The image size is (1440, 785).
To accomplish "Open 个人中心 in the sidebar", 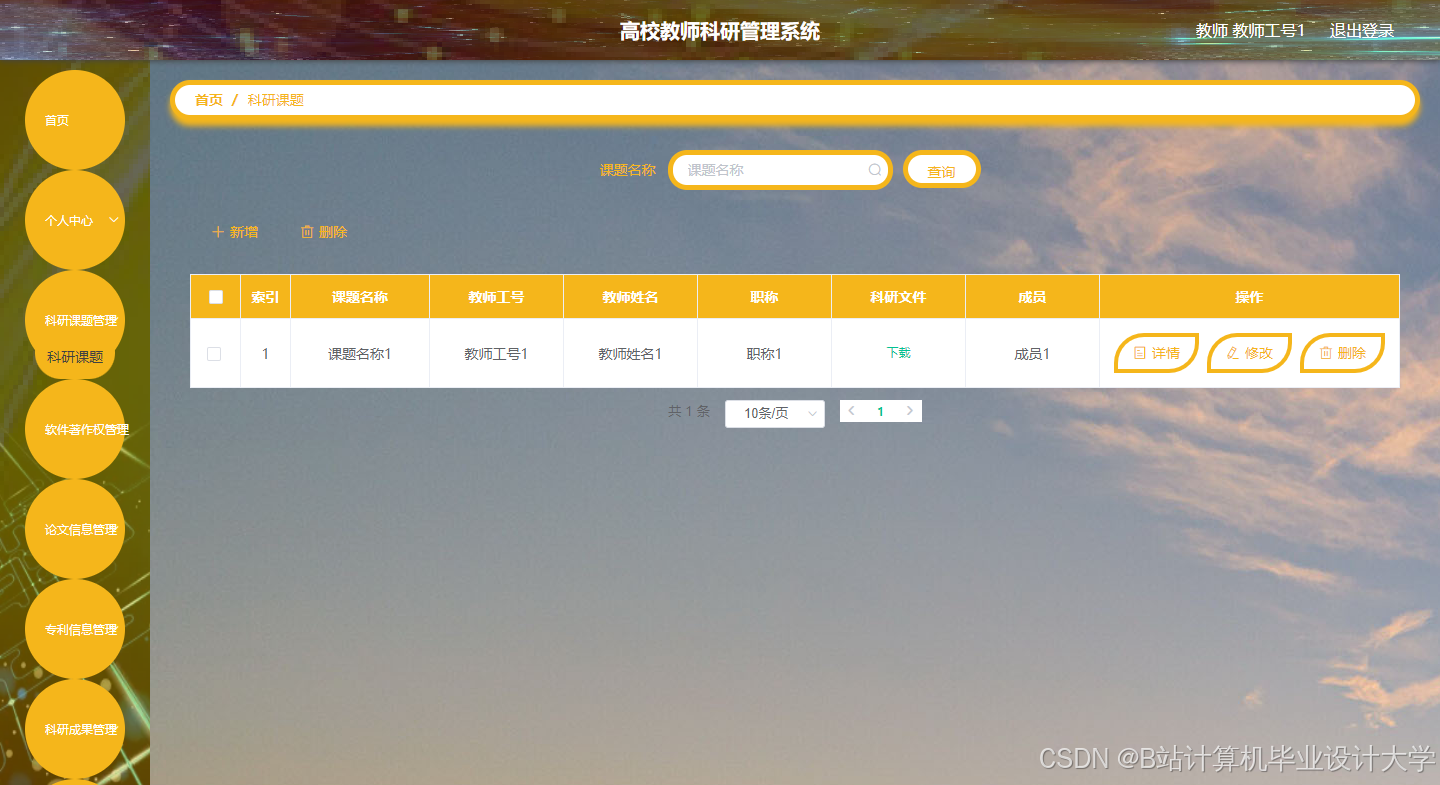I will pos(75,220).
